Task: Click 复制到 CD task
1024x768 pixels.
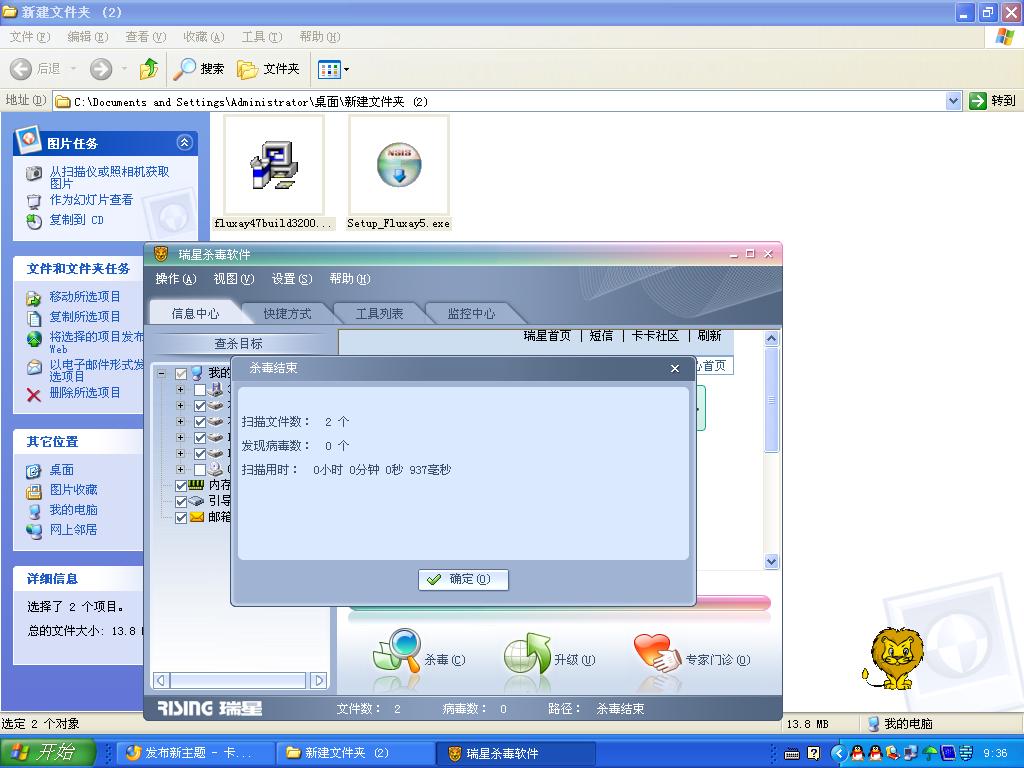Action: click(76, 220)
